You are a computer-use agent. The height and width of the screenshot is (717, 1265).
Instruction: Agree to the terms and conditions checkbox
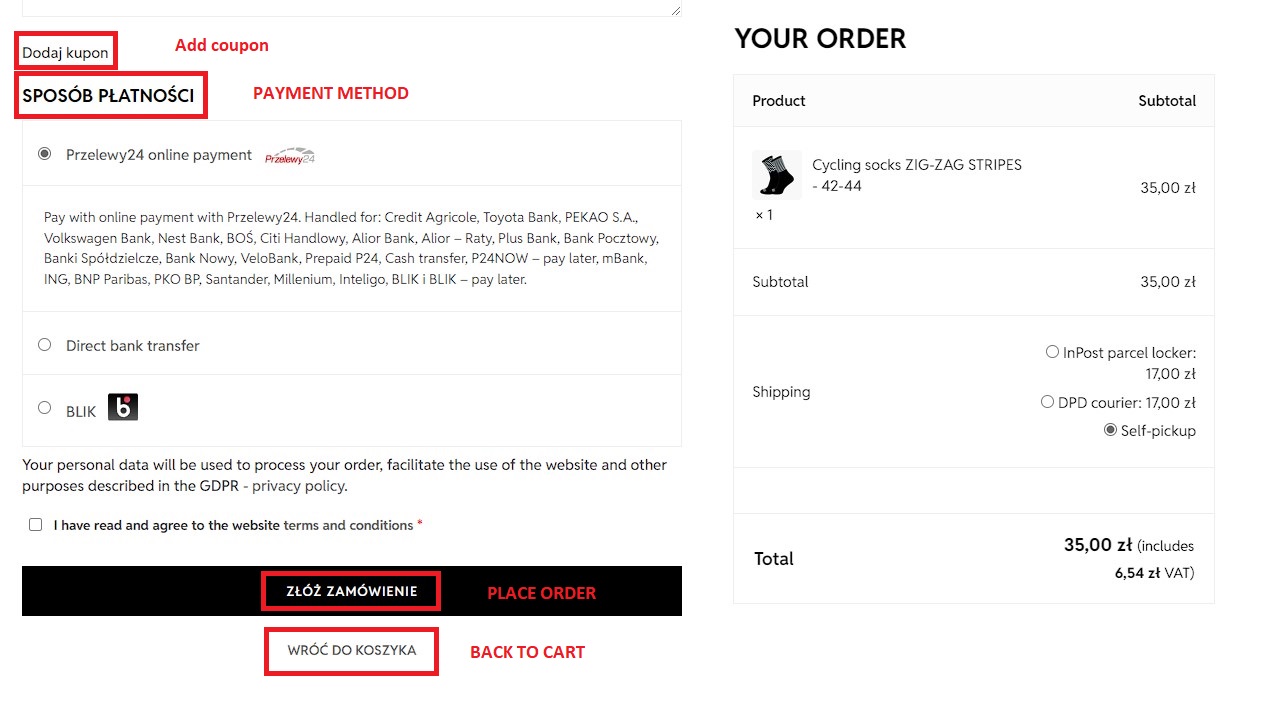(36, 525)
